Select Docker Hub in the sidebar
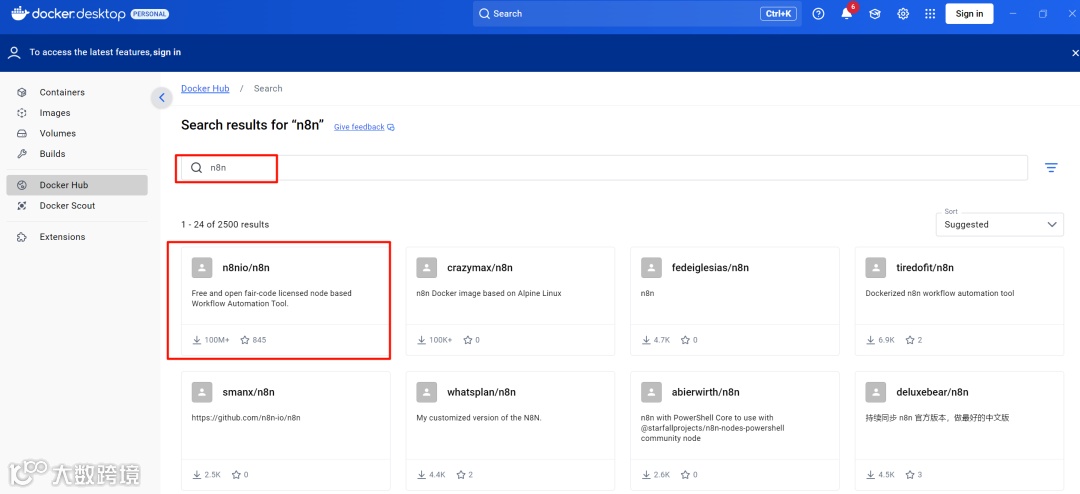Viewport: 1080px width, 494px height. point(77,185)
